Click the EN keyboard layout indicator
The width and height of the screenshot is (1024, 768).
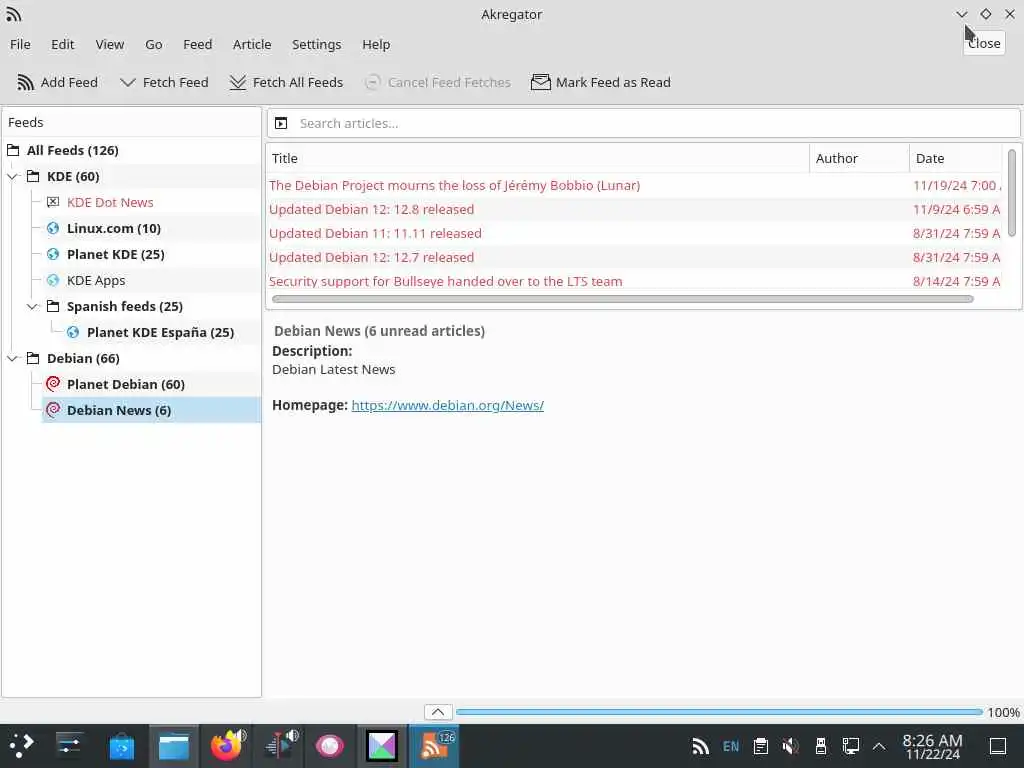tap(731, 746)
